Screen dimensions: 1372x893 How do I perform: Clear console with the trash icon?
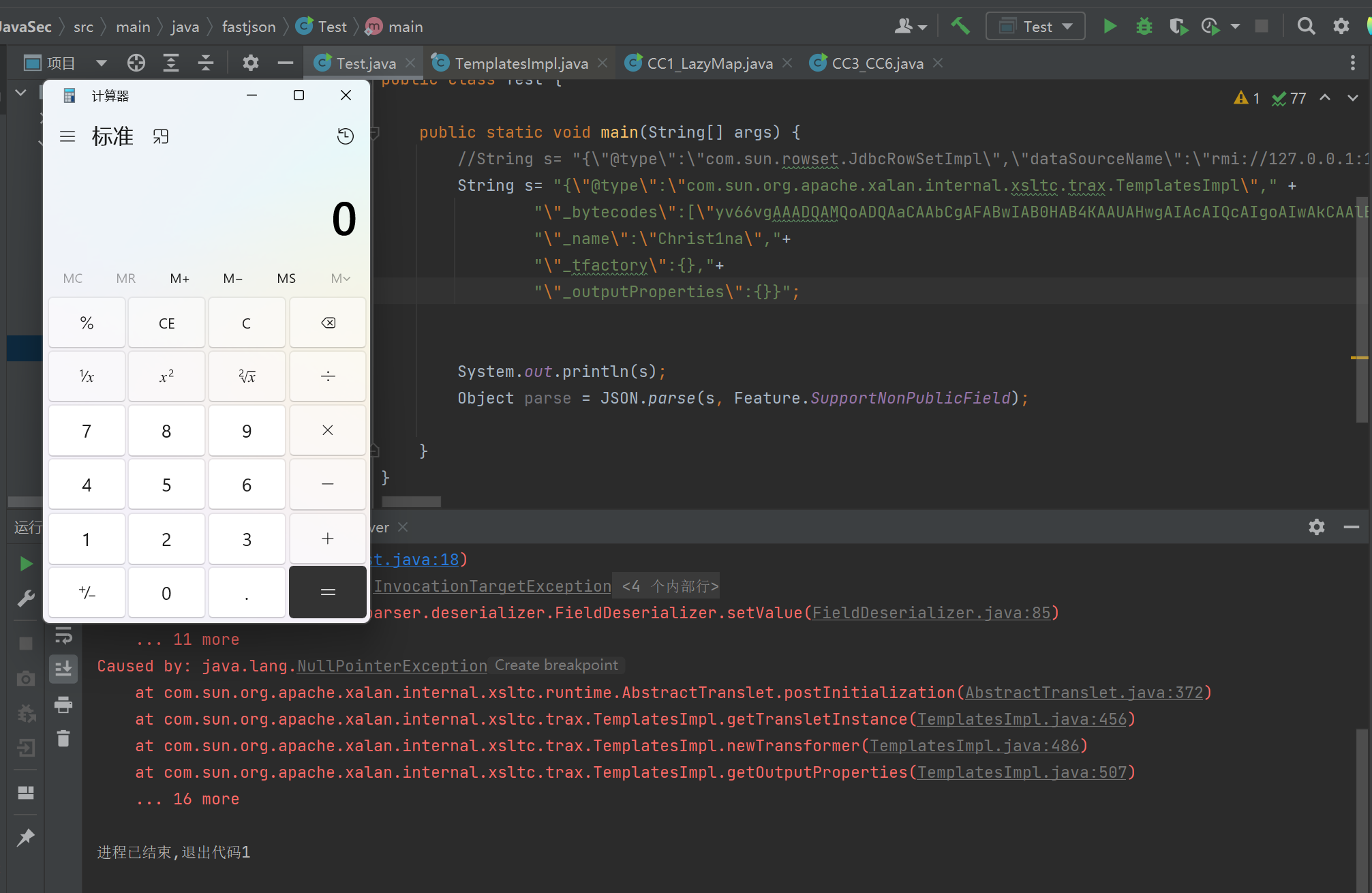click(x=63, y=738)
